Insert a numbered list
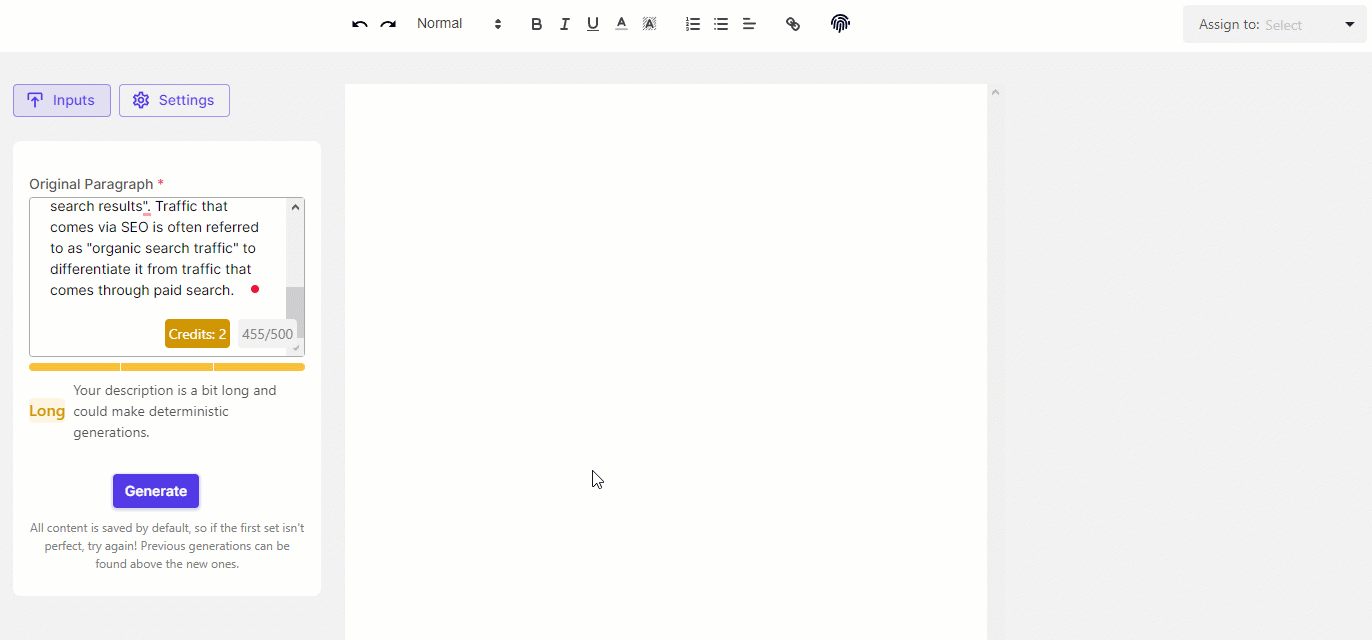Screen dimensions: 1372x640 693,24
